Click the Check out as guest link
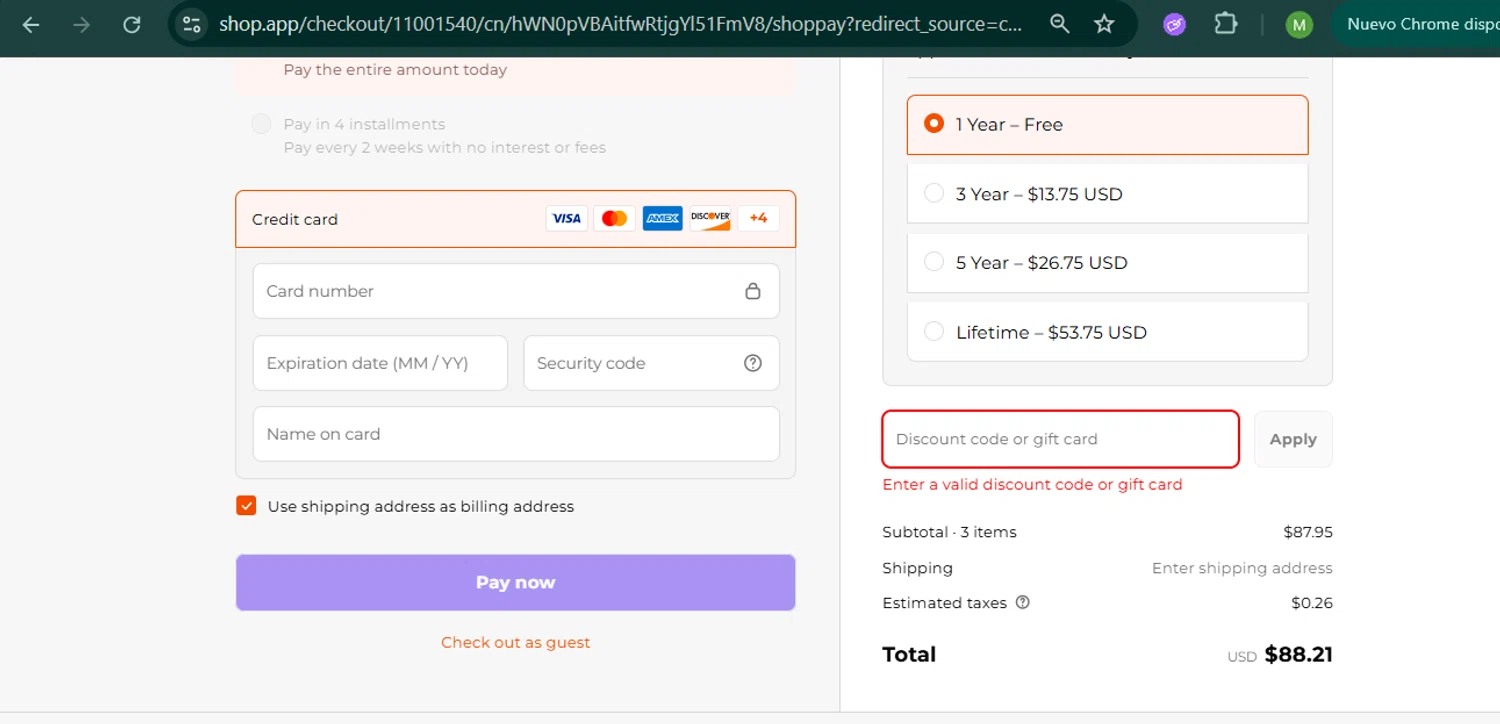 point(515,643)
